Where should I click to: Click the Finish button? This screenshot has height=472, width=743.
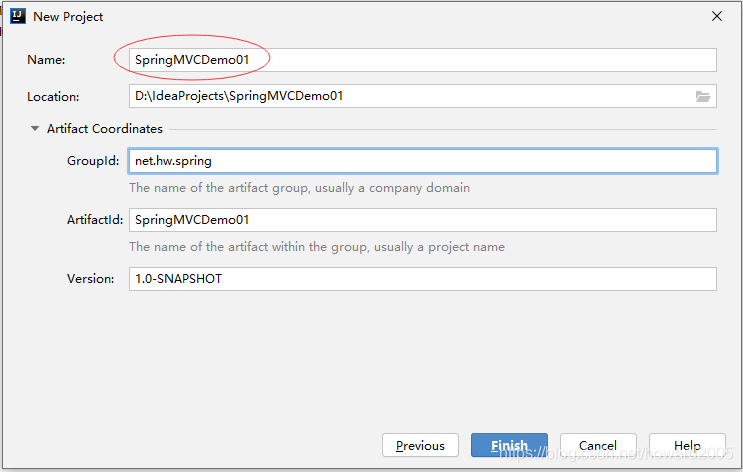[509, 445]
